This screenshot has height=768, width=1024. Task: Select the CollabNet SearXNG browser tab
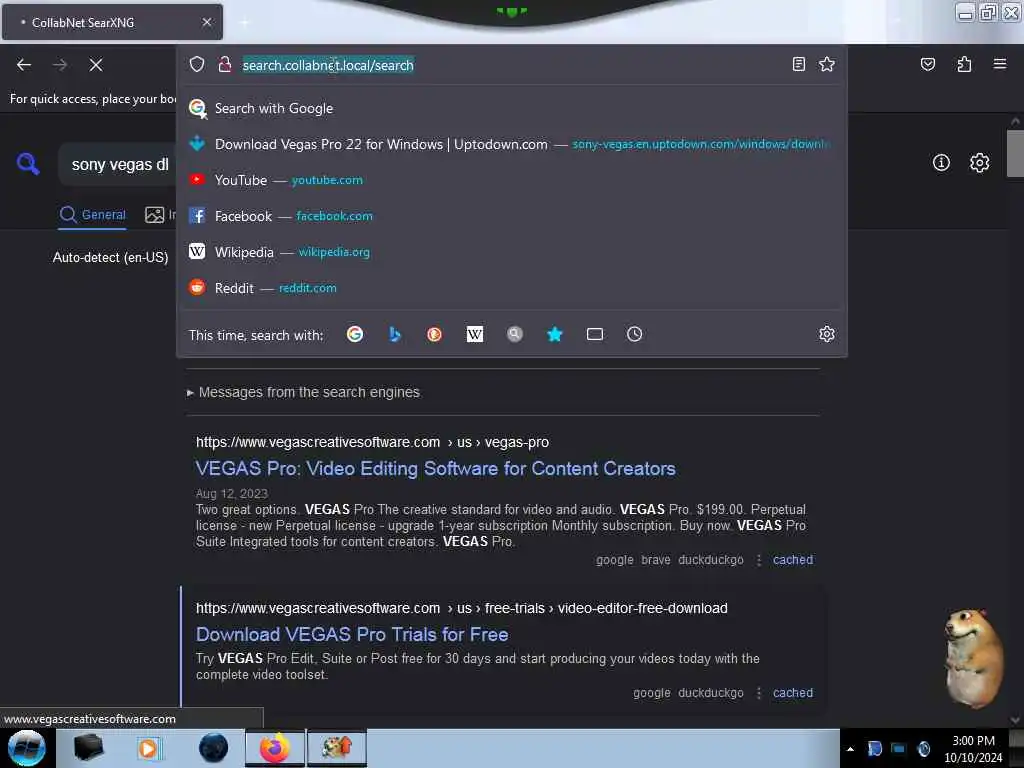coord(112,22)
